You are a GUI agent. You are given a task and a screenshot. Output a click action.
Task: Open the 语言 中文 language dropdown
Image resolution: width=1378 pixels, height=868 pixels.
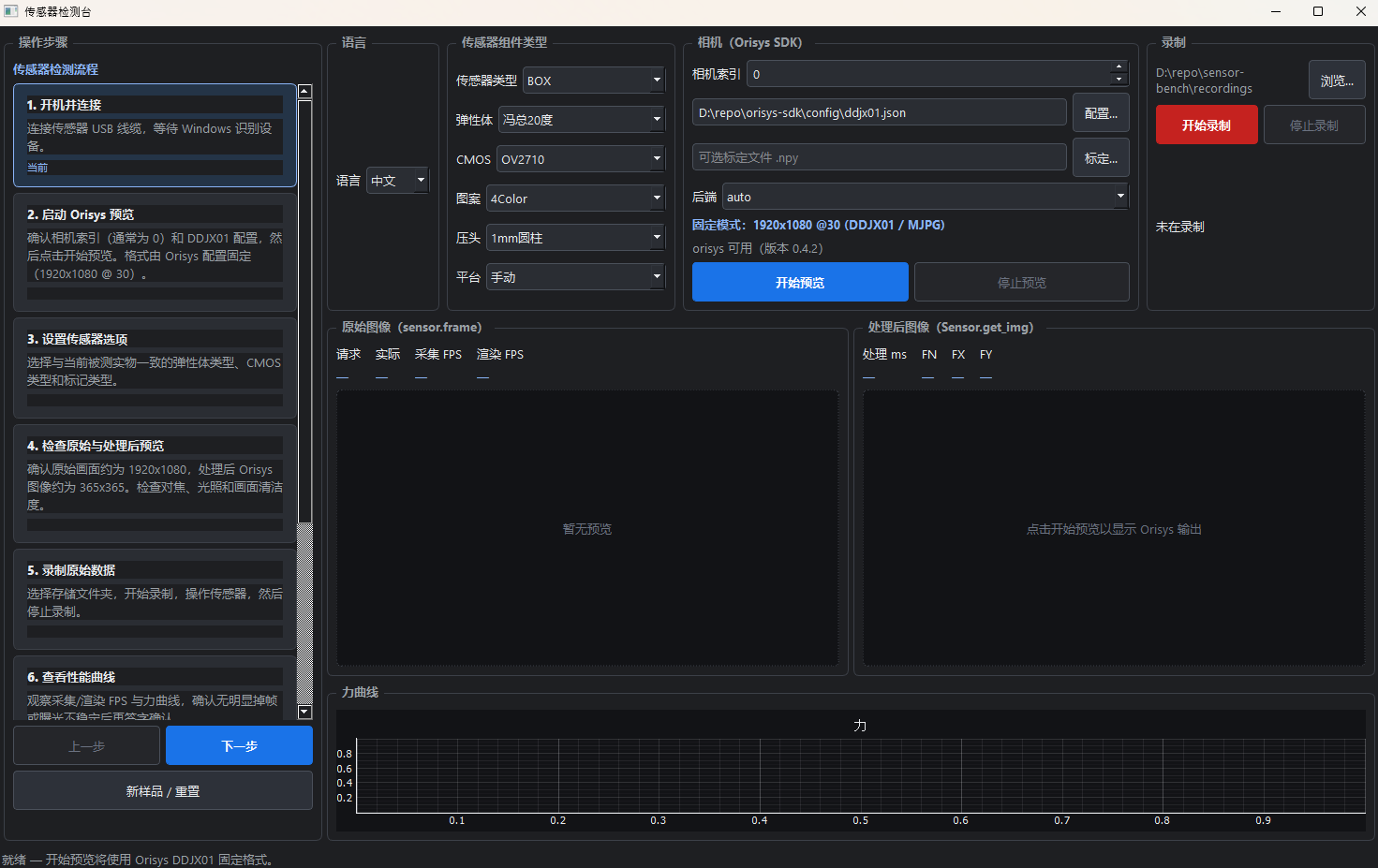pos(397,181)
